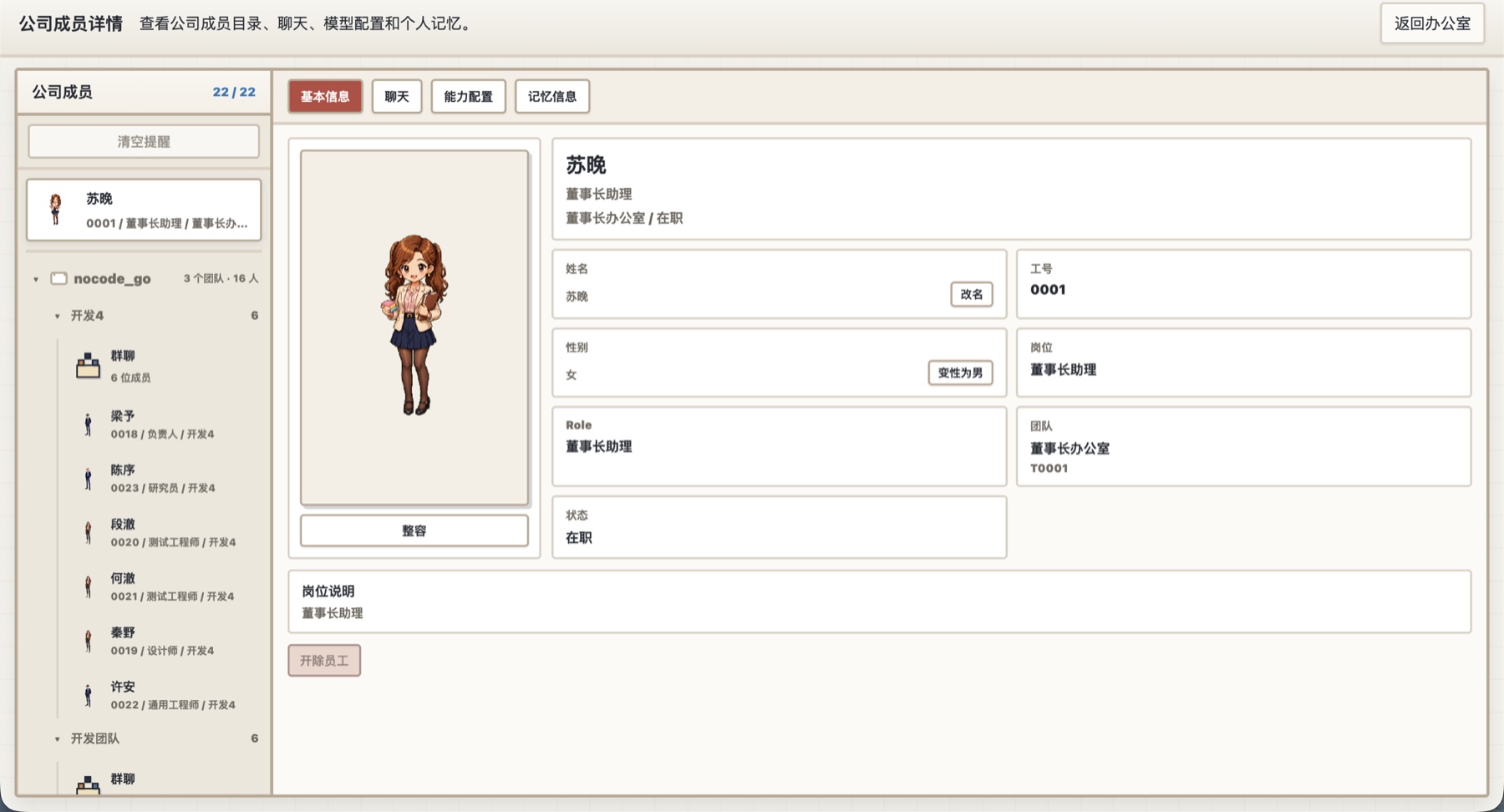
Task: Click the 性别 value 女
Action: tap(572, 375)
